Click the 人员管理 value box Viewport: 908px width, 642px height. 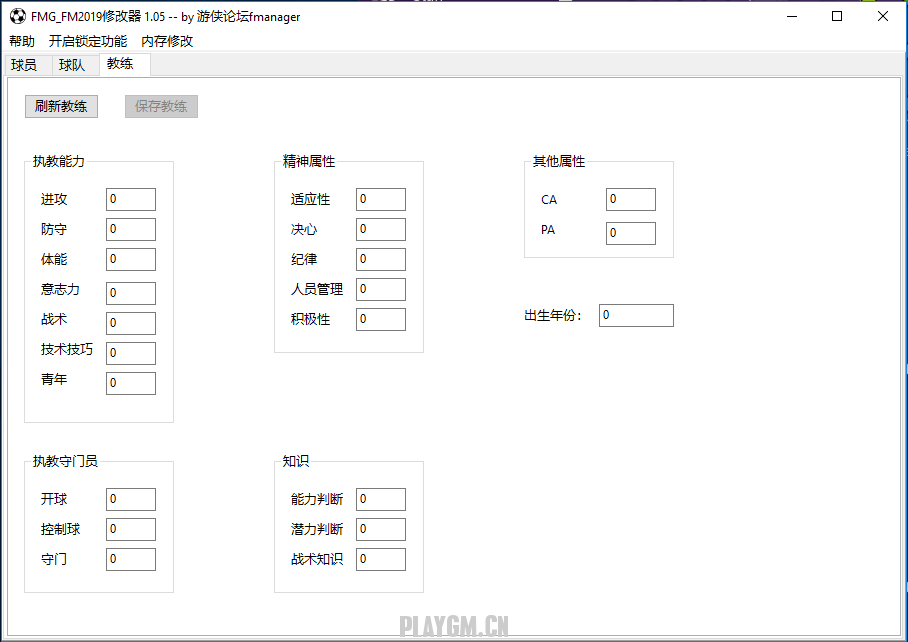381,289
